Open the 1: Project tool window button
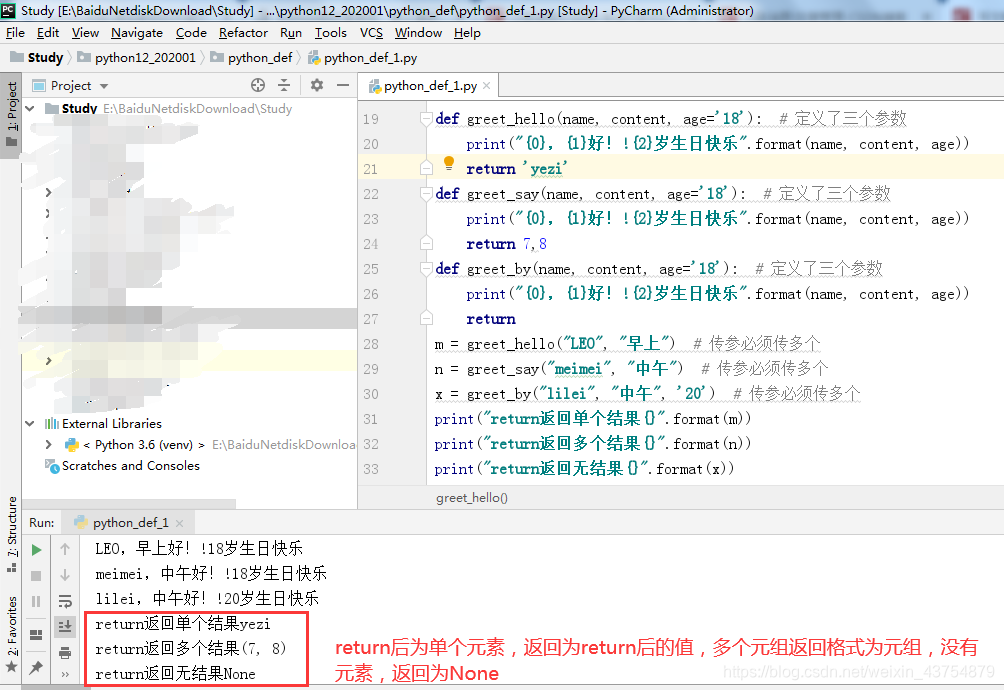 pos(12,114)
